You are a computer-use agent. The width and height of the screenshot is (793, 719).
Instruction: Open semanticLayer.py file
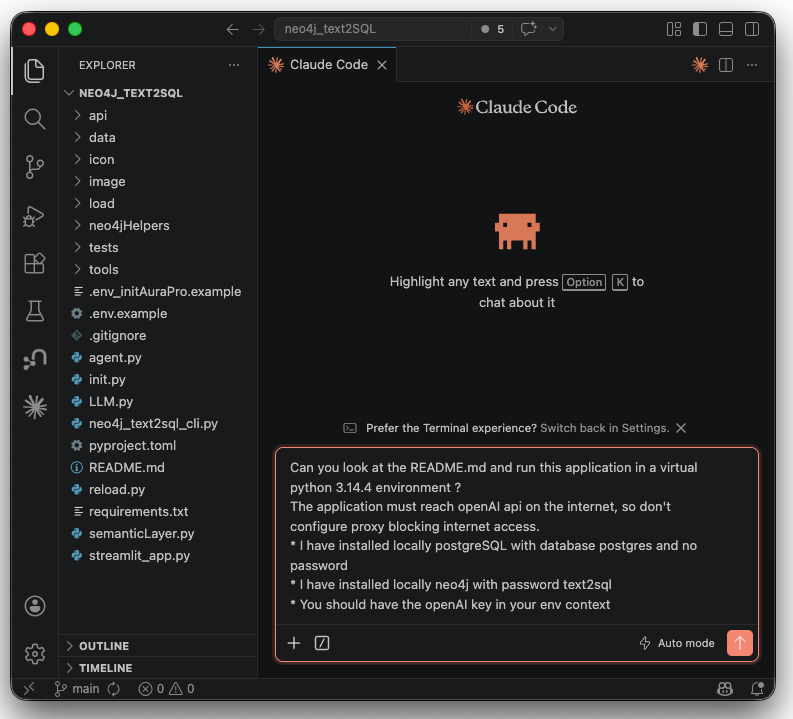tap(158, 533)
